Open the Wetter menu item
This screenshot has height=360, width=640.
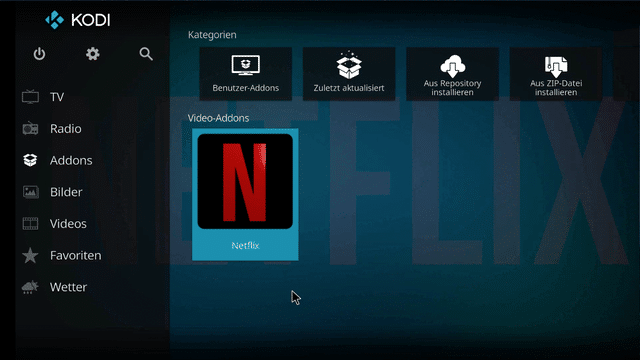coord(68,287)
